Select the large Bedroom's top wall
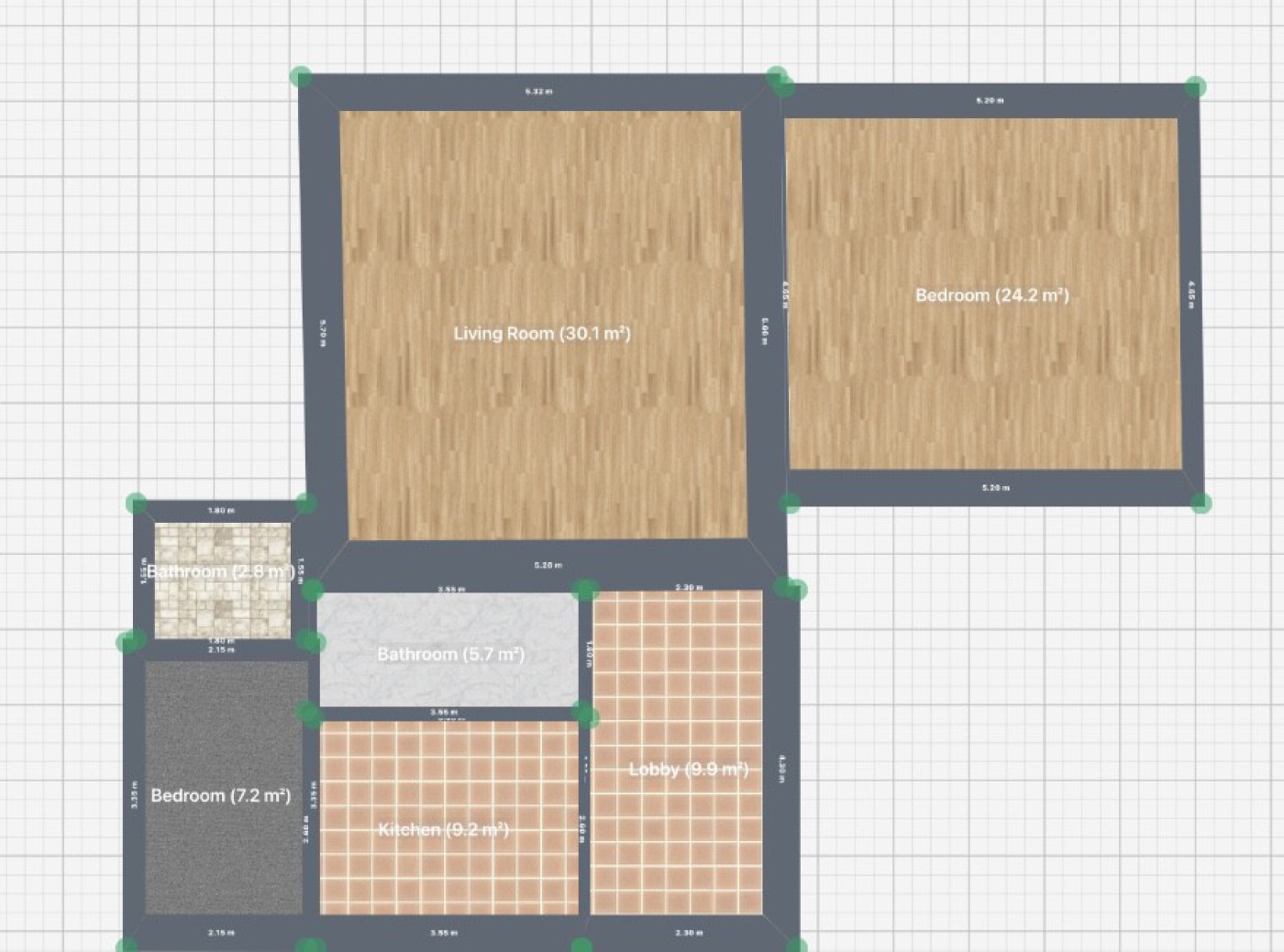This screenshot has width=1284, height=952. pyautogui.click(x=990, y=100)
